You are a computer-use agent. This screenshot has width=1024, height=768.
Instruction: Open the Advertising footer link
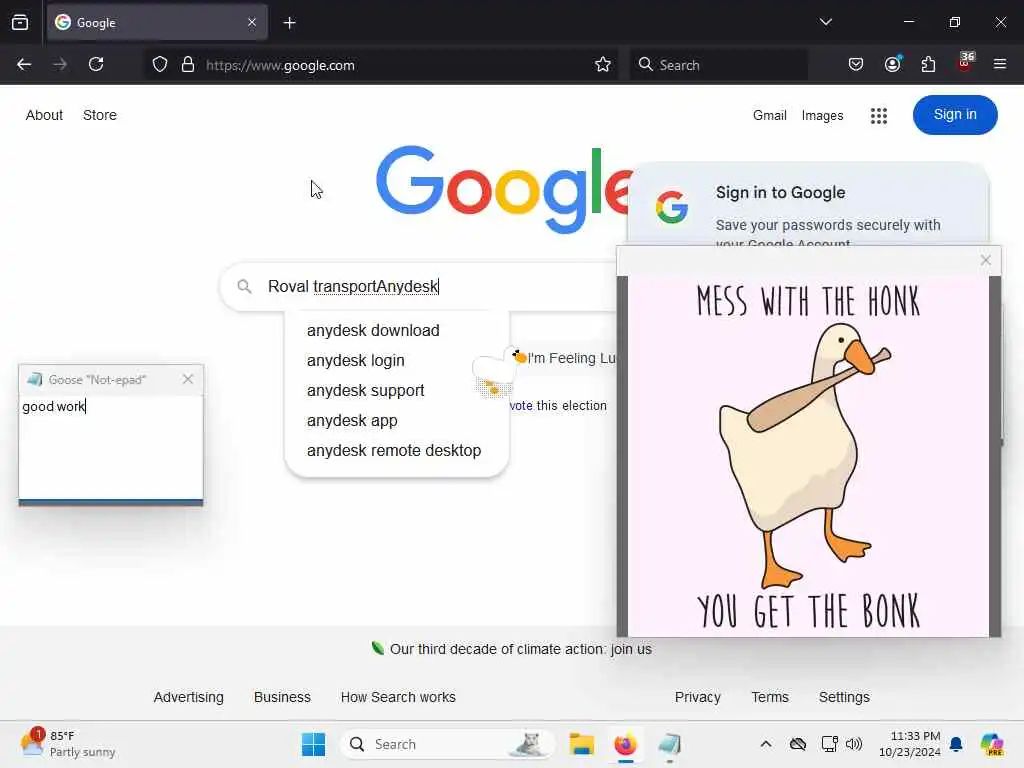click(x=189, y=697)
